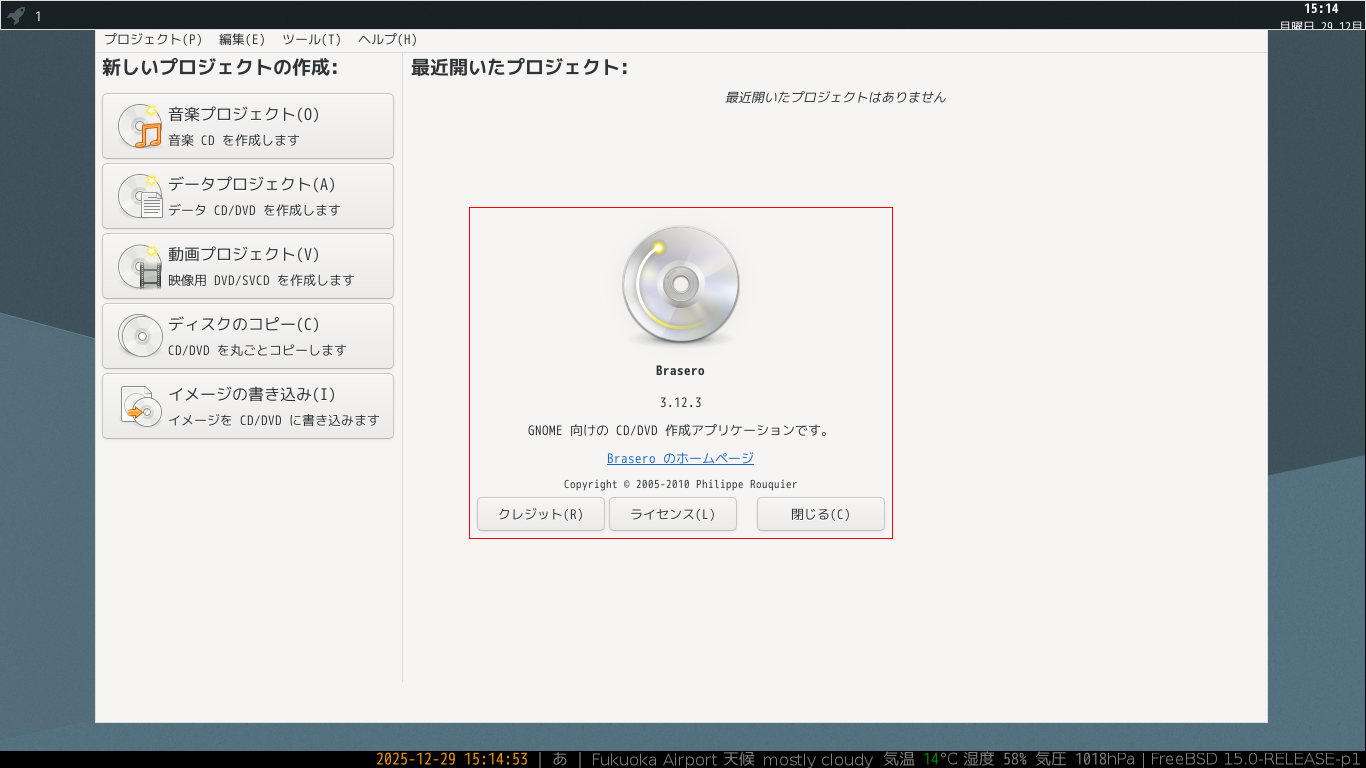This screenshot has width=1366, height=768.
Task: Open the ツール(T) menu
Action: pyautogui.click(x=312, y=40)
